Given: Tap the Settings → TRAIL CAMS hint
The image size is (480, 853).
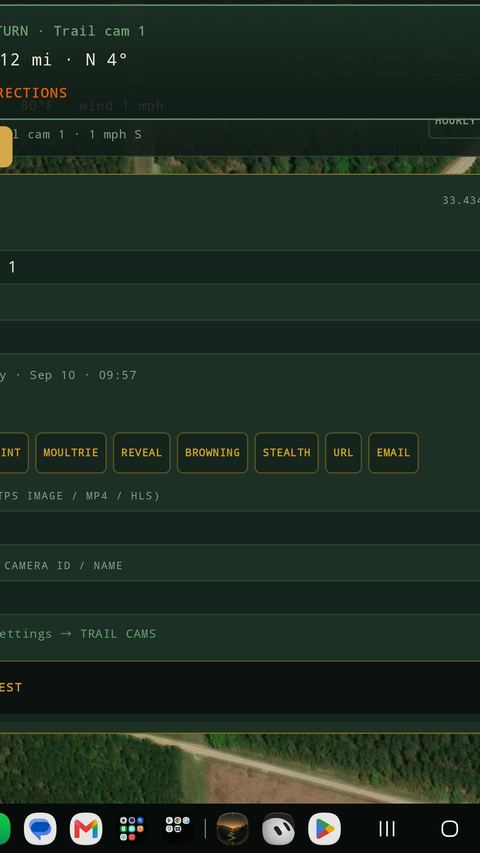Looking at the screenshot, I should coord(78,634).
